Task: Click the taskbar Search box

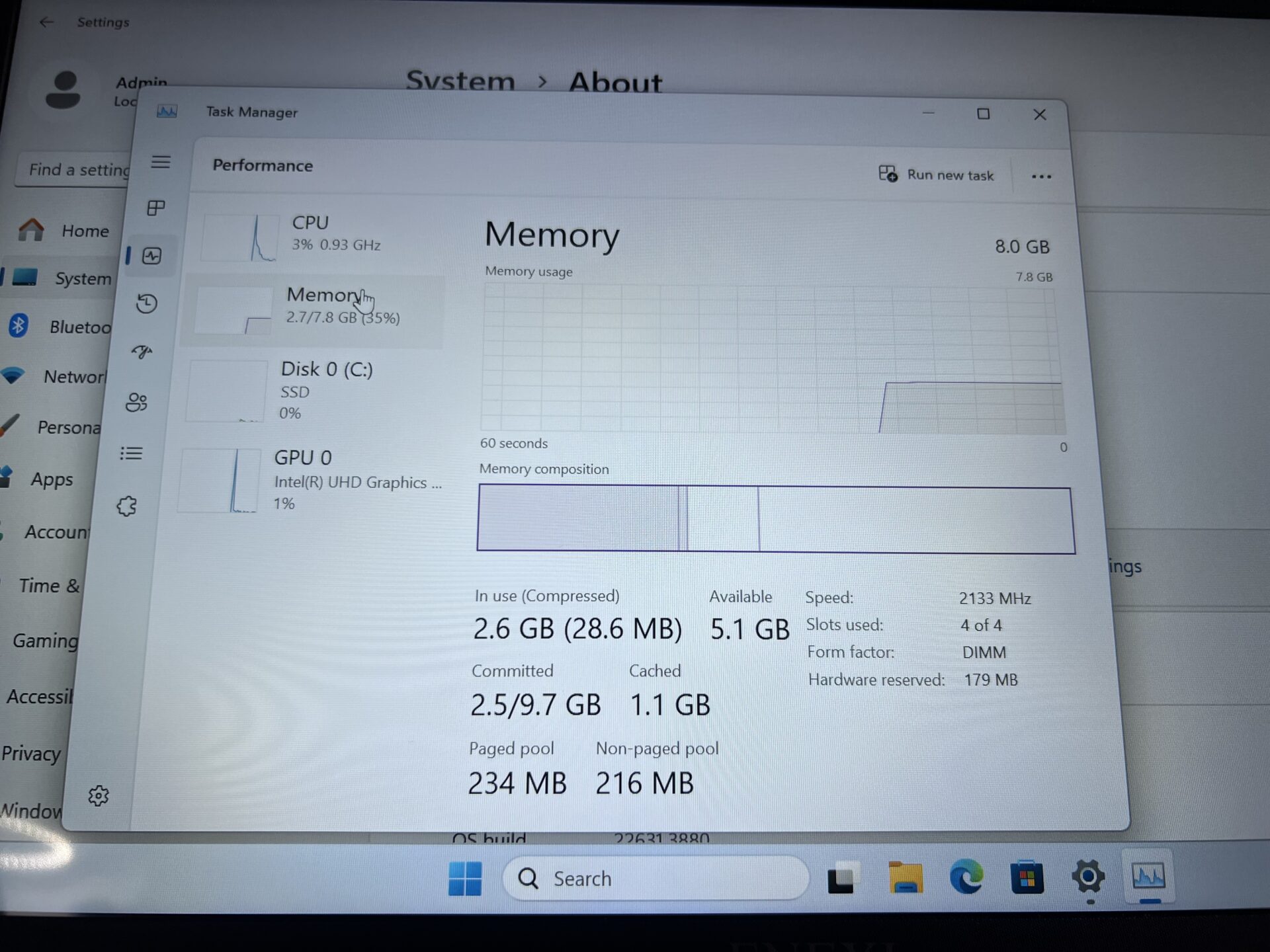Action: click(x=655, y=878)
